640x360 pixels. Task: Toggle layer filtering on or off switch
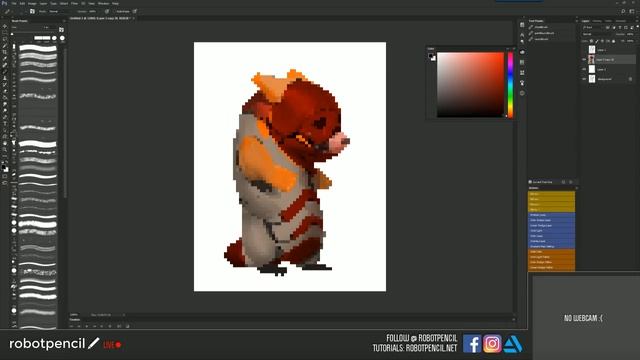[638, 27]
